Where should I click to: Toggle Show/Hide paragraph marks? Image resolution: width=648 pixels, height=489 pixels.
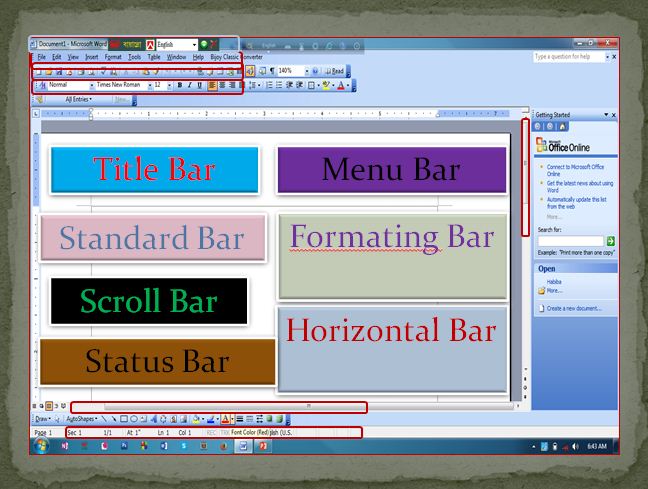[x=272, y=71]
